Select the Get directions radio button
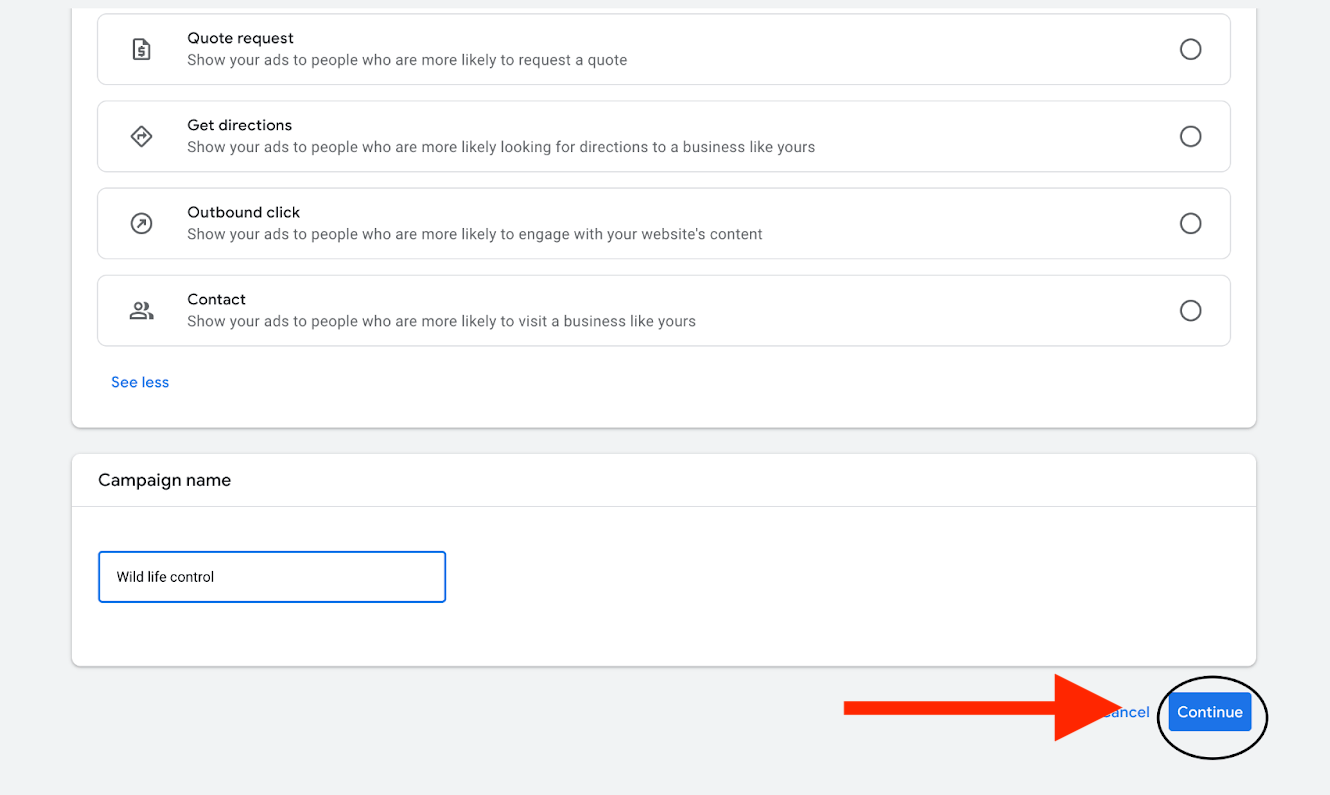This screenshot has width=1330, height=795. click(x=1190, y=136)
